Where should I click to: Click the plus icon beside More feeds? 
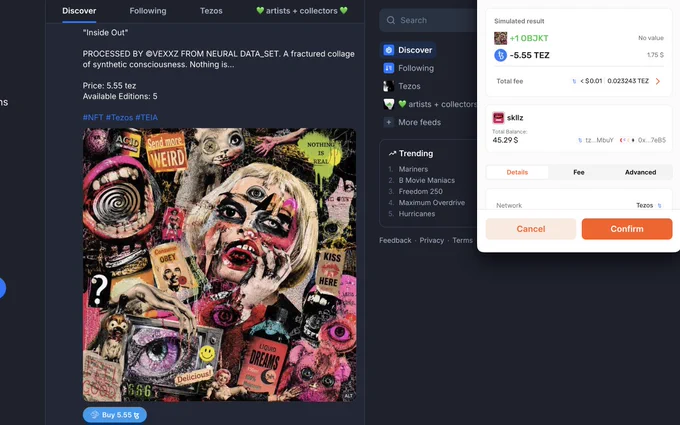point(389,122)
